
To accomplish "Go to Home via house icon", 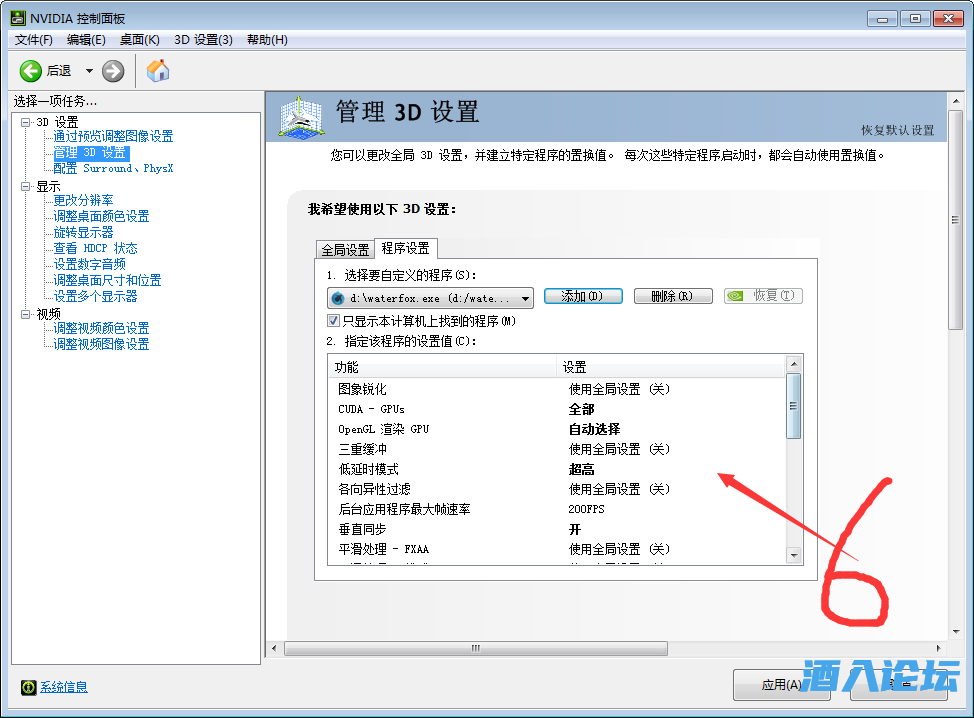I will 158,70.
